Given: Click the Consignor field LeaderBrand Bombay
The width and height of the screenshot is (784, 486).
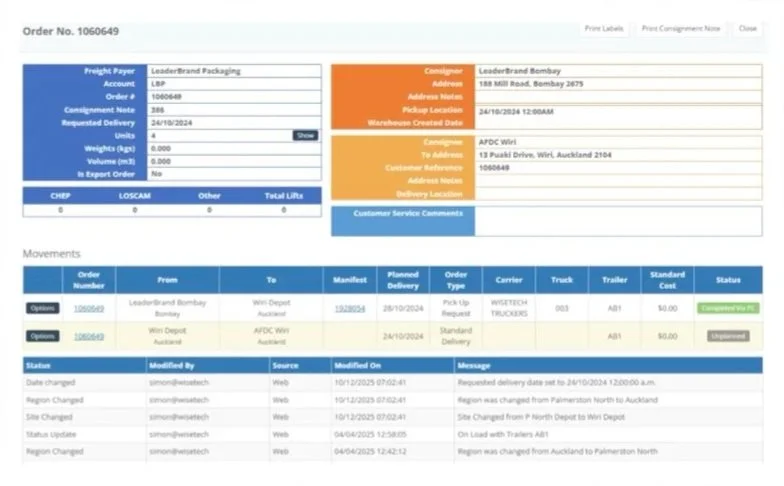Looking at the screenshot, I should tap(618, 71).
